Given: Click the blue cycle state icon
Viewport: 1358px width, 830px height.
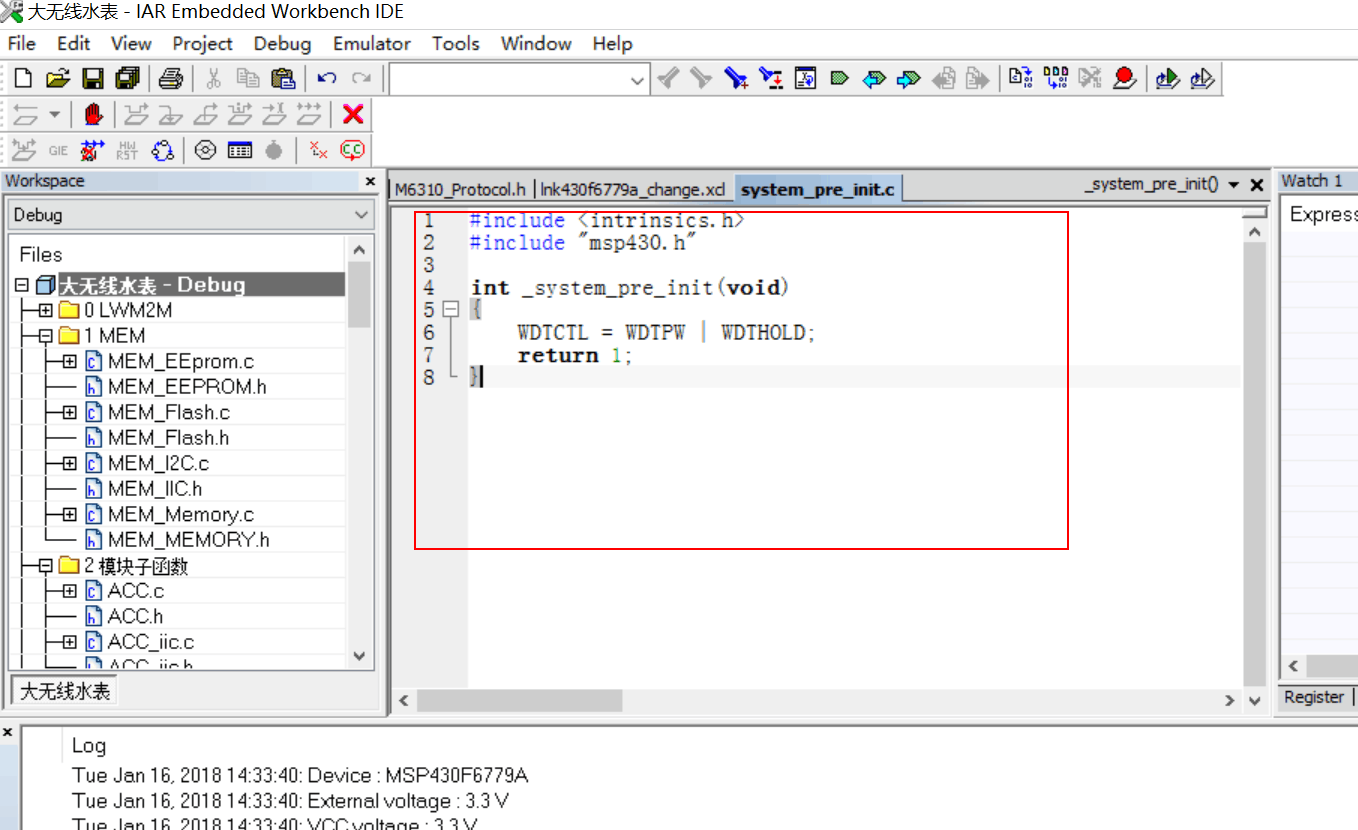Looking at the screenshot, I should point(162,150).
